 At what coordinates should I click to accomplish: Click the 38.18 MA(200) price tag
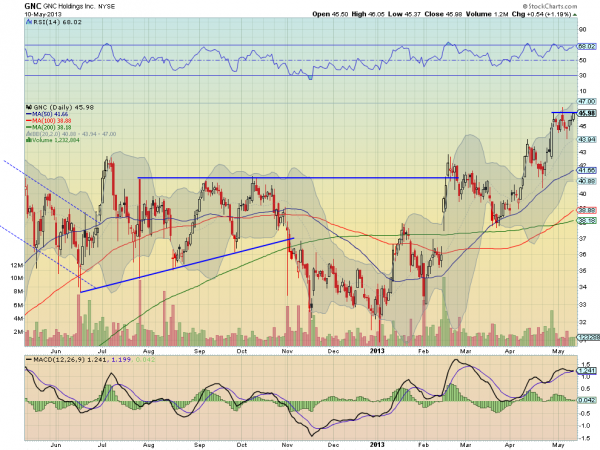click(x=587, y=221)
